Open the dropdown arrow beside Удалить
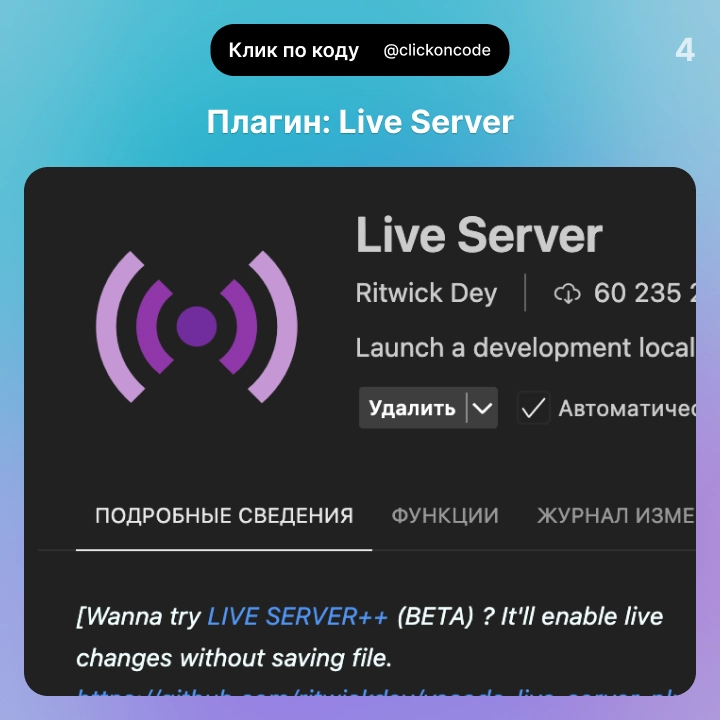 (482, 408)
